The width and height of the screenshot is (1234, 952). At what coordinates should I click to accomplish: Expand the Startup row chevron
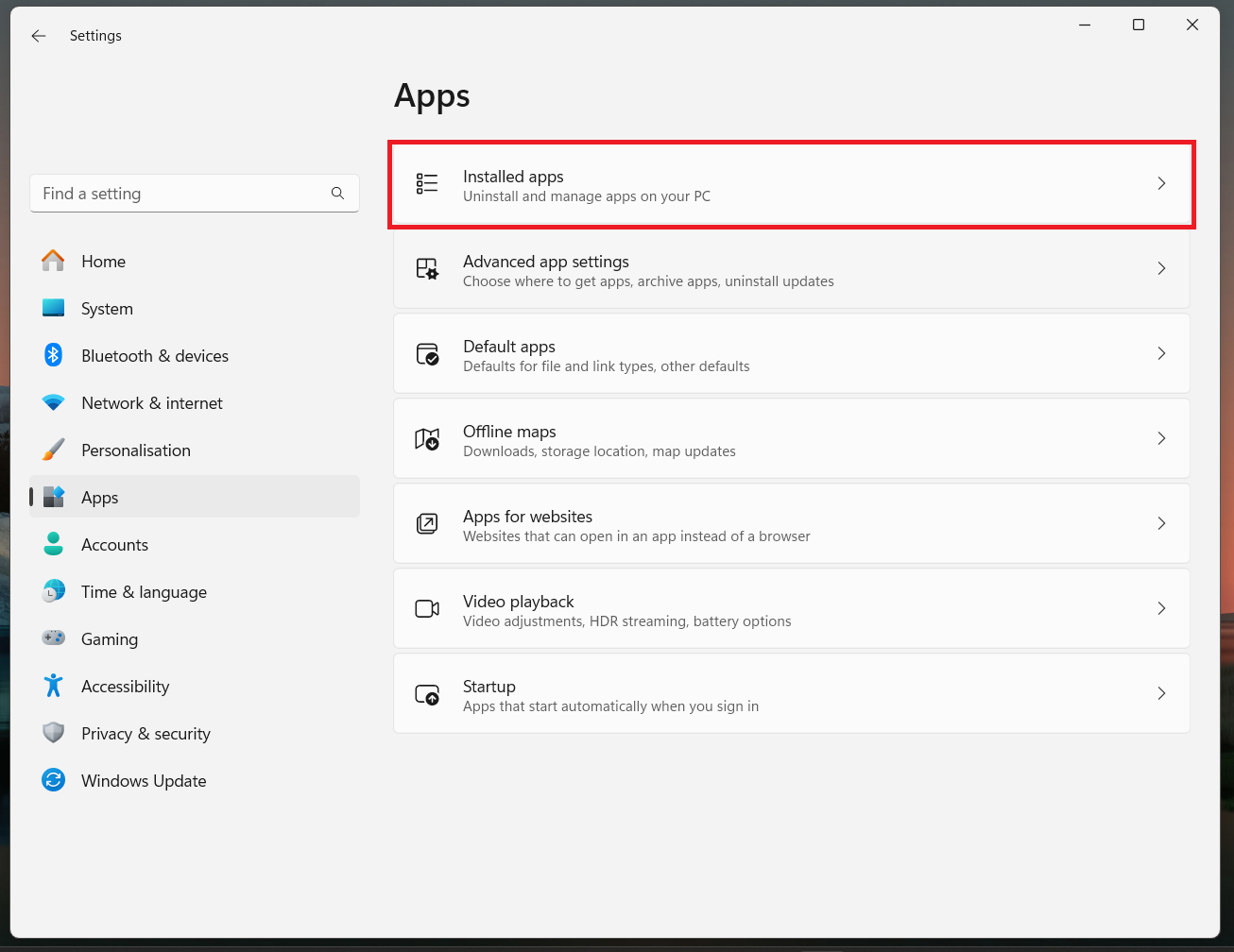pos(1161,694)
